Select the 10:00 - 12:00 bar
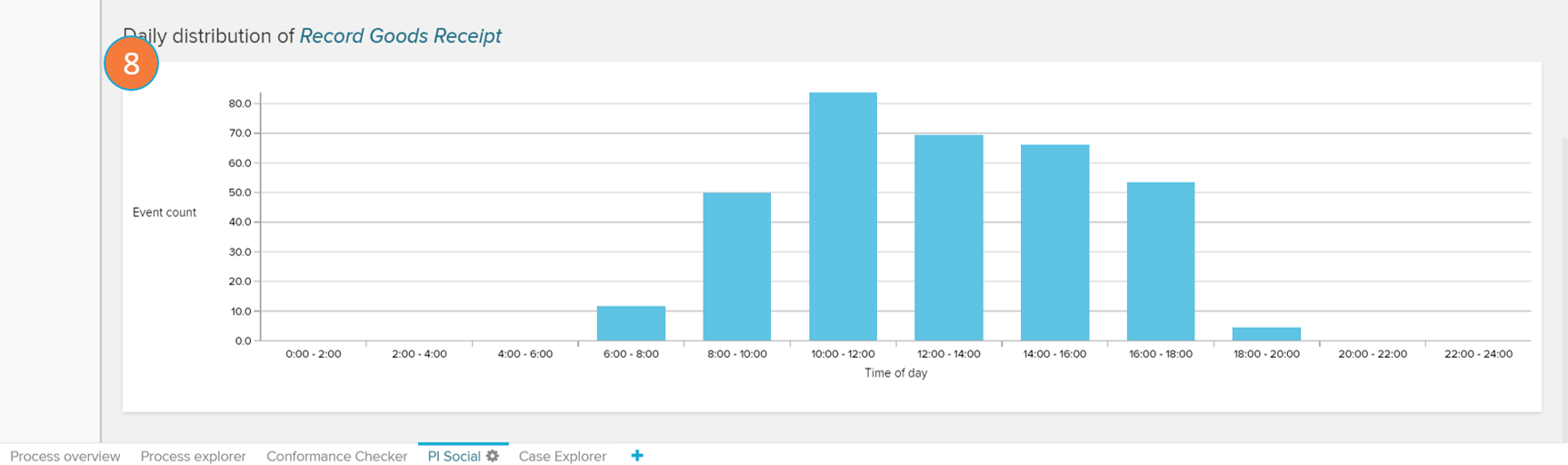Image resolution: width=1568 pixels, height=465 pixels. 843,218
